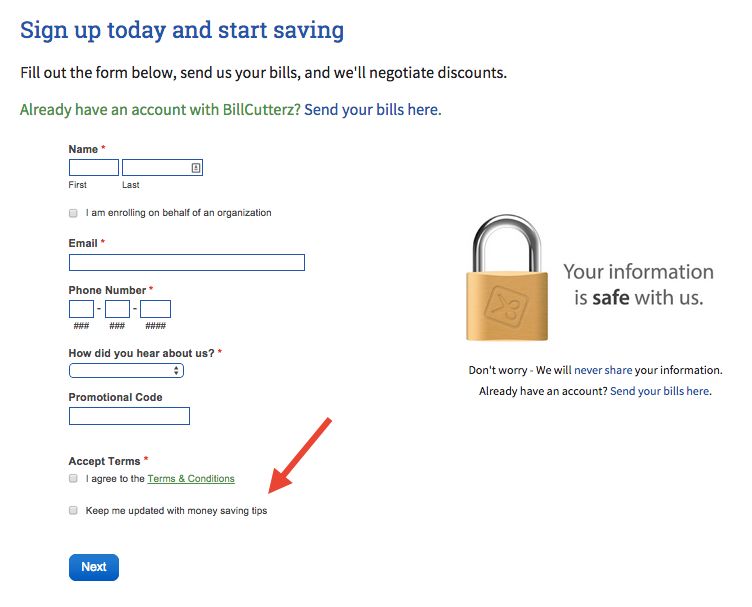752x607 pixels.
Task: Focus the First name input field
Action: point(94,168)
